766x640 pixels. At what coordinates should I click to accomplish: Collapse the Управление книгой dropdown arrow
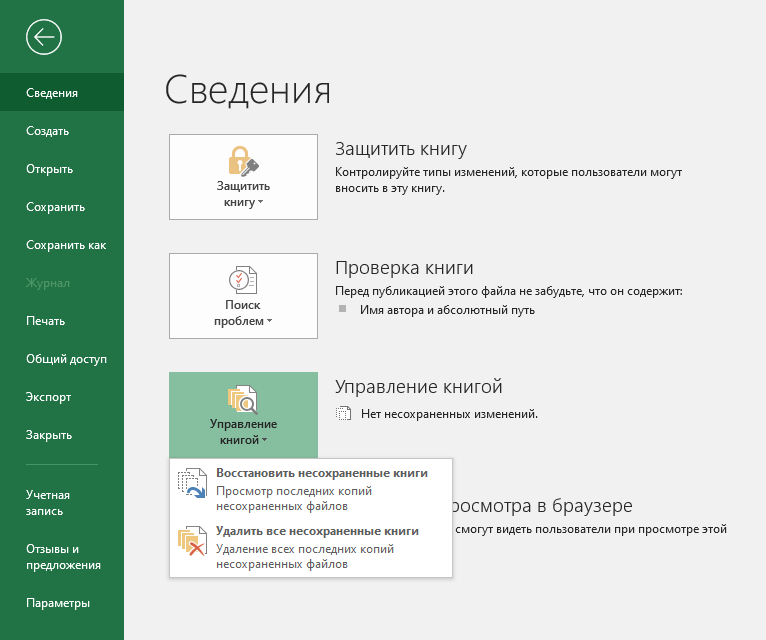click(264, 440)
